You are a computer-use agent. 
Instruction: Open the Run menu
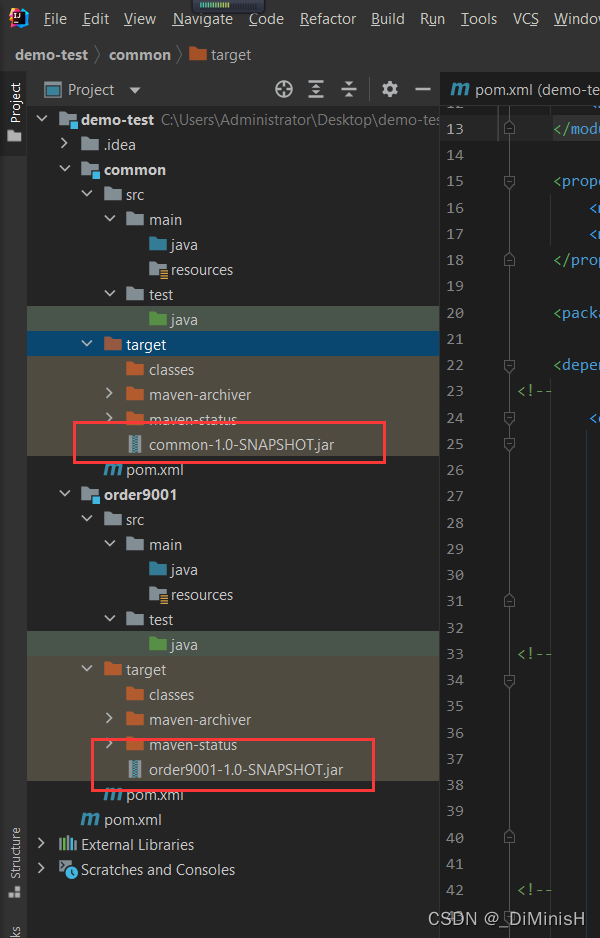(x=433, y=19)
